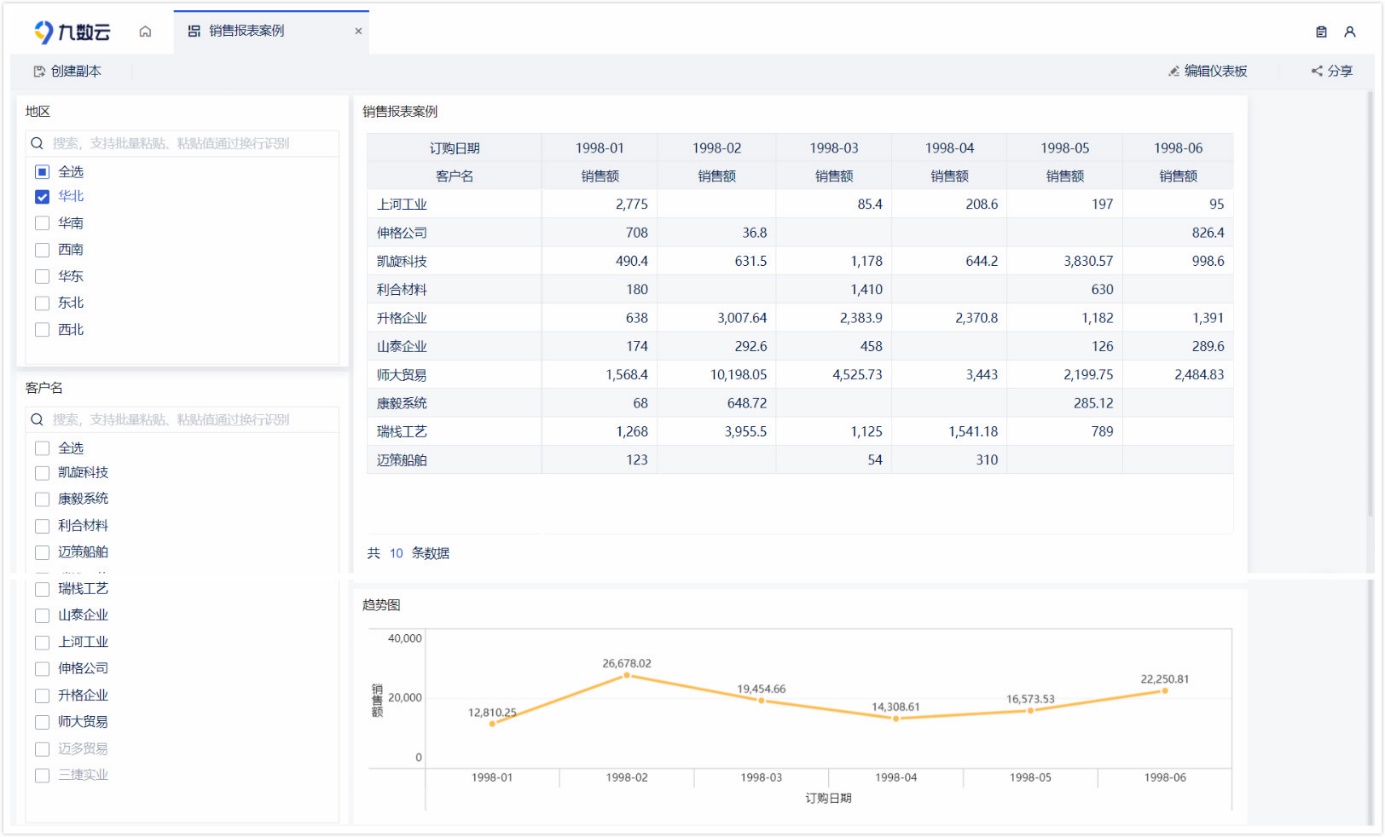Image resolution: width=1385 pixels, height=837 pixels.
Task: Click the 14,308.61 data point on trend chart
Action: point(896,718)
